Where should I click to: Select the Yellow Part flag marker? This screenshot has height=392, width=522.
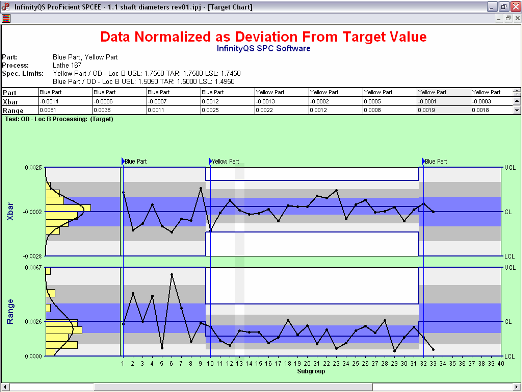210,161
